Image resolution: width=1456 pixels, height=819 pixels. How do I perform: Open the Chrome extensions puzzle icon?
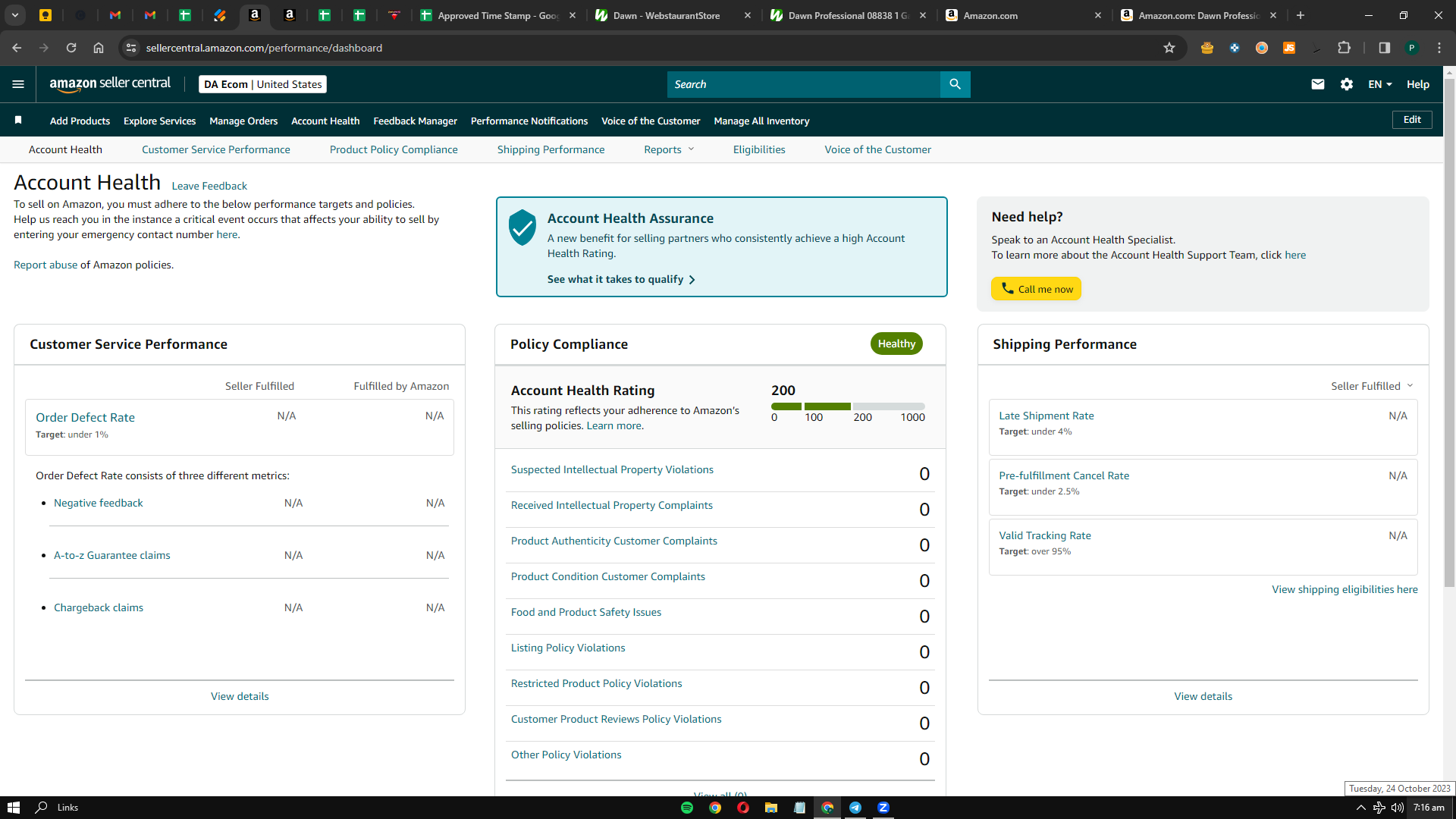pos(1344,48)
